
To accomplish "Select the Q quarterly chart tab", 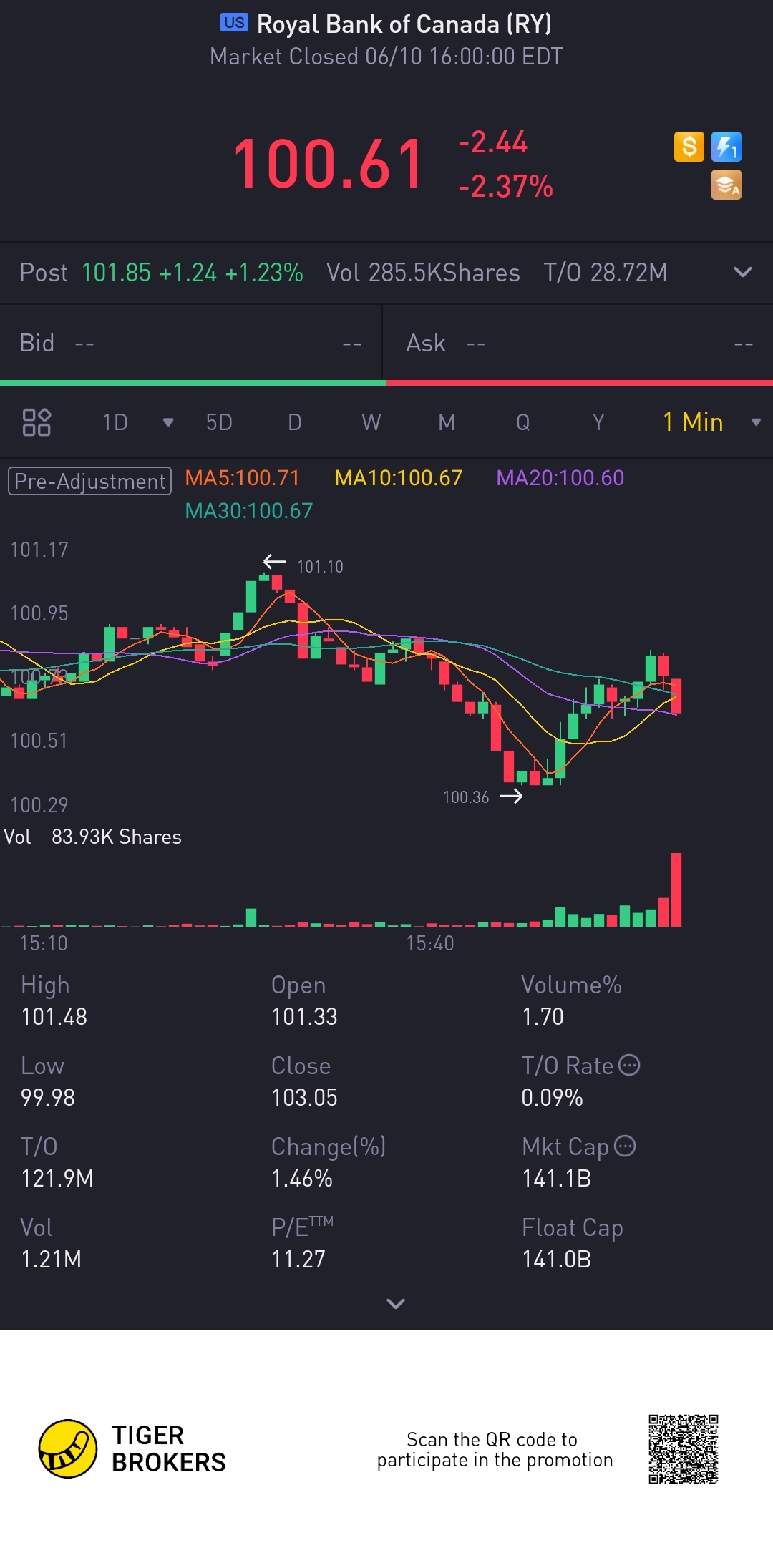I will [523, 422].
